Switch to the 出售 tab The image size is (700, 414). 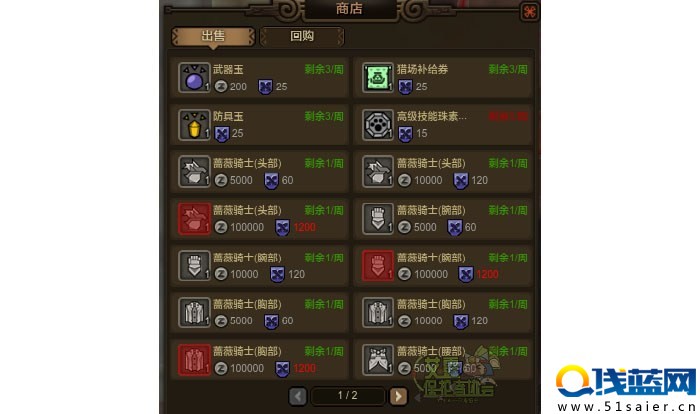213,36
